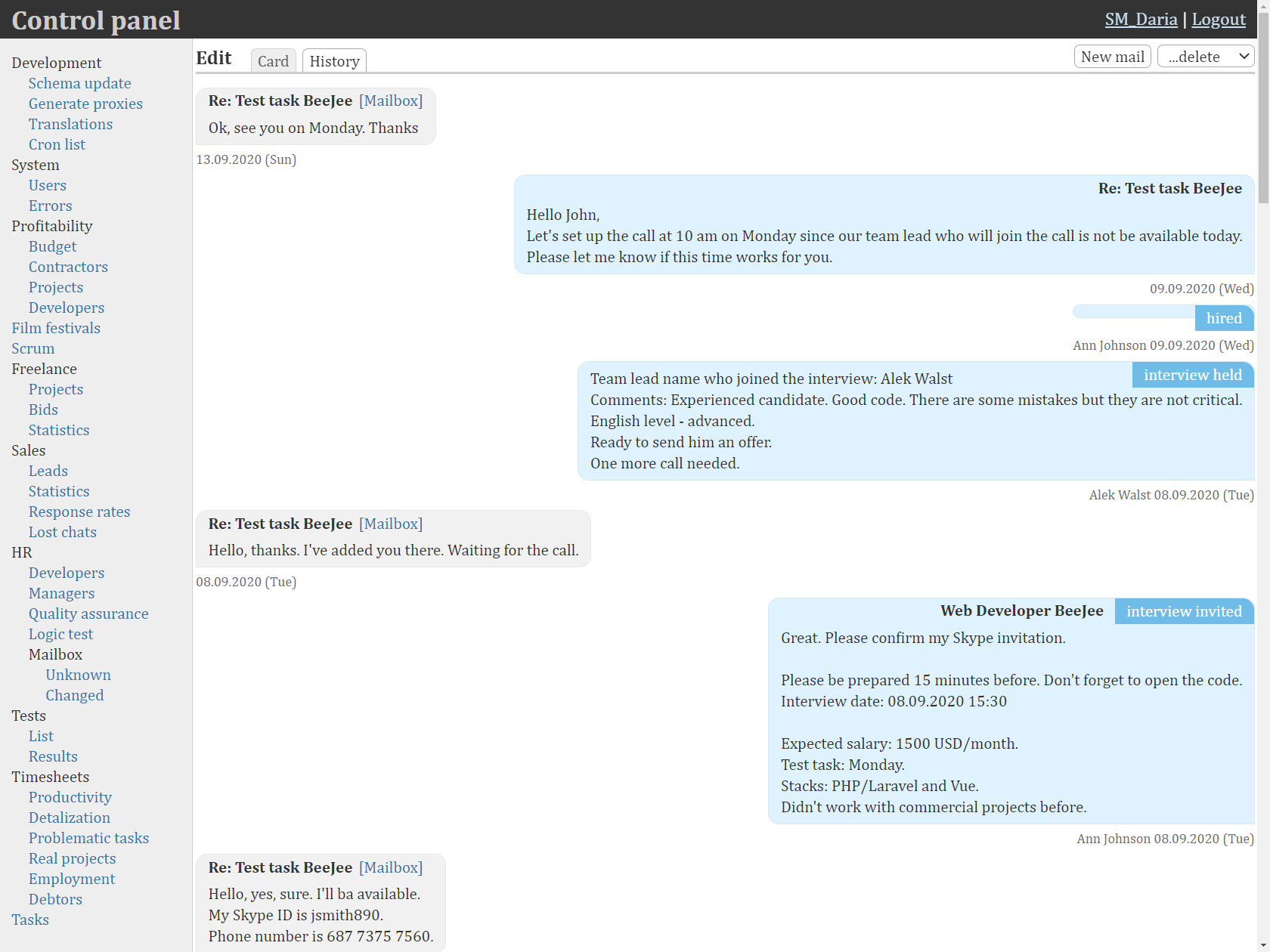Open Problematic tasks under Timesheets
This screenshot has height=952, width=1270.
pos(88,838)
